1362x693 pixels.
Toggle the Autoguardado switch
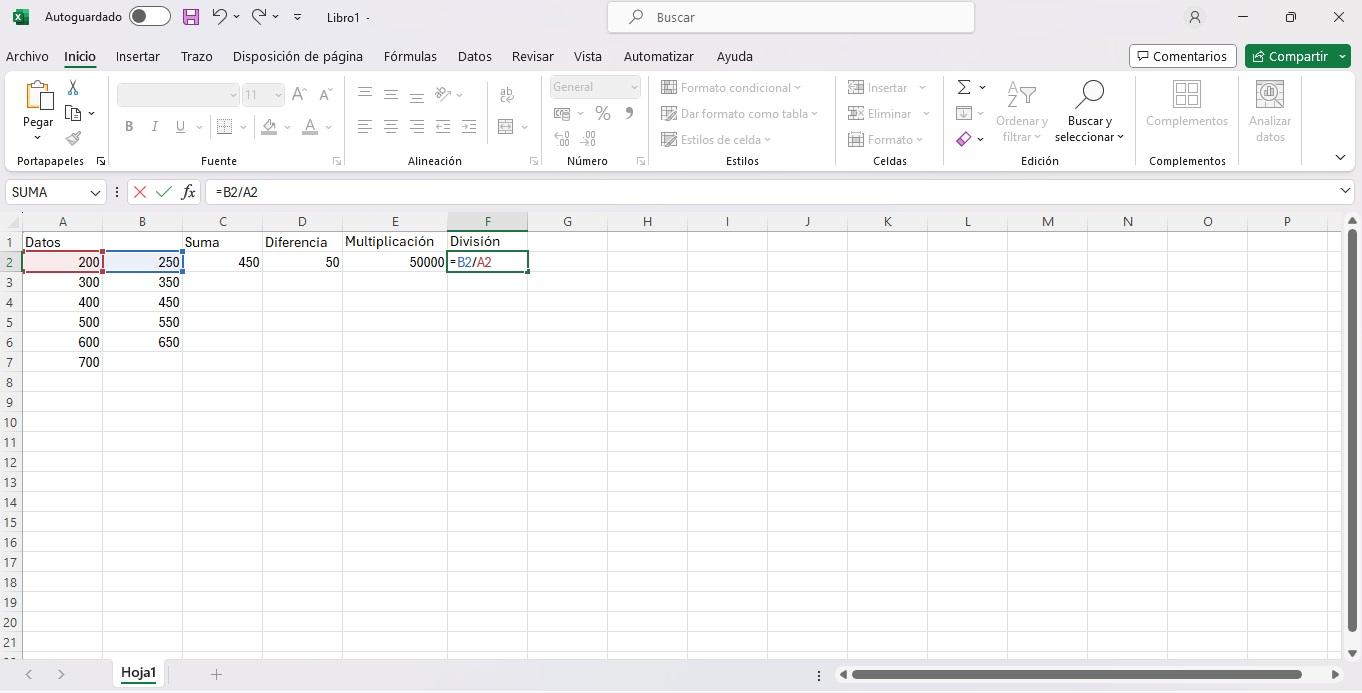[x=149, y=17]
